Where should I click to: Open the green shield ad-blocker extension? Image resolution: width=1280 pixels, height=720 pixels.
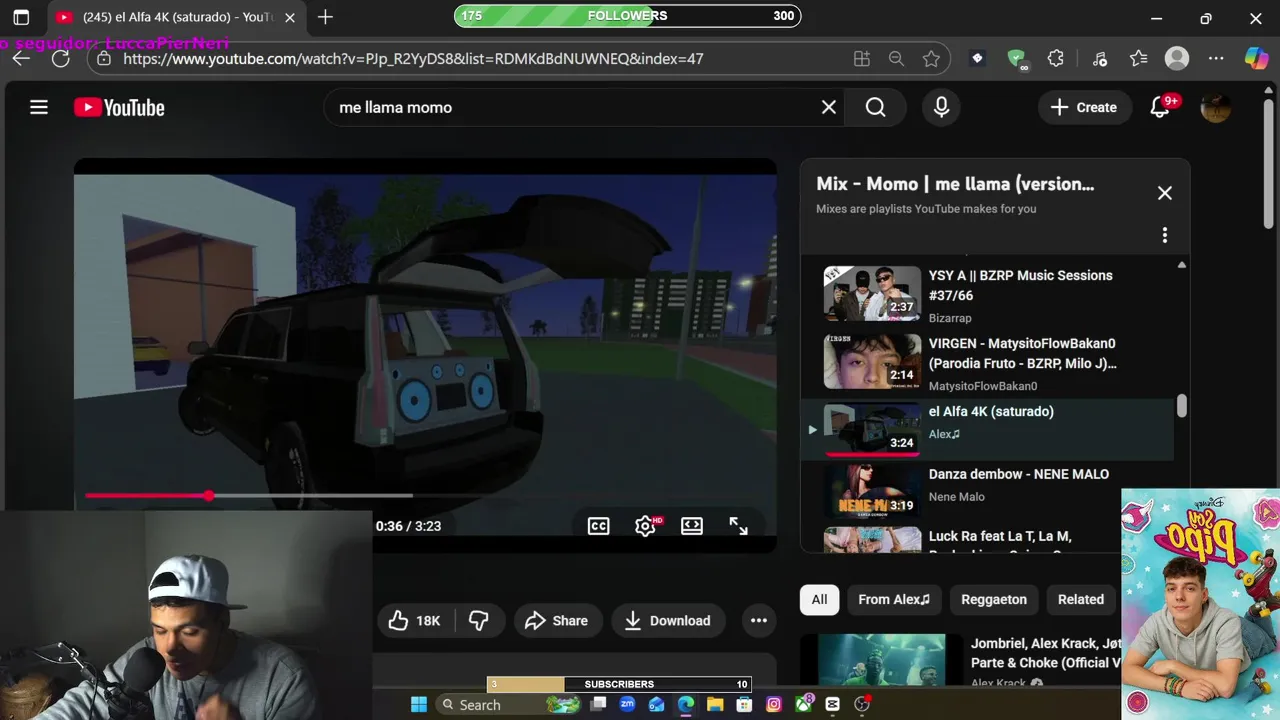pos(1016,59)
